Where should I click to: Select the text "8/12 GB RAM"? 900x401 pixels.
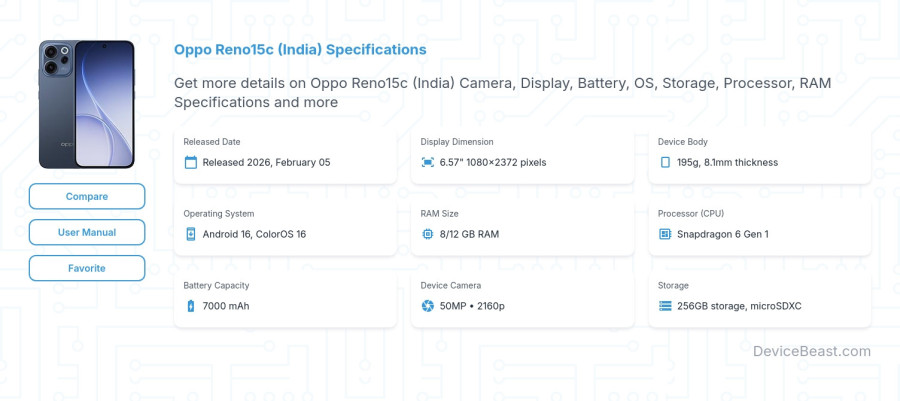coord(470,234)
